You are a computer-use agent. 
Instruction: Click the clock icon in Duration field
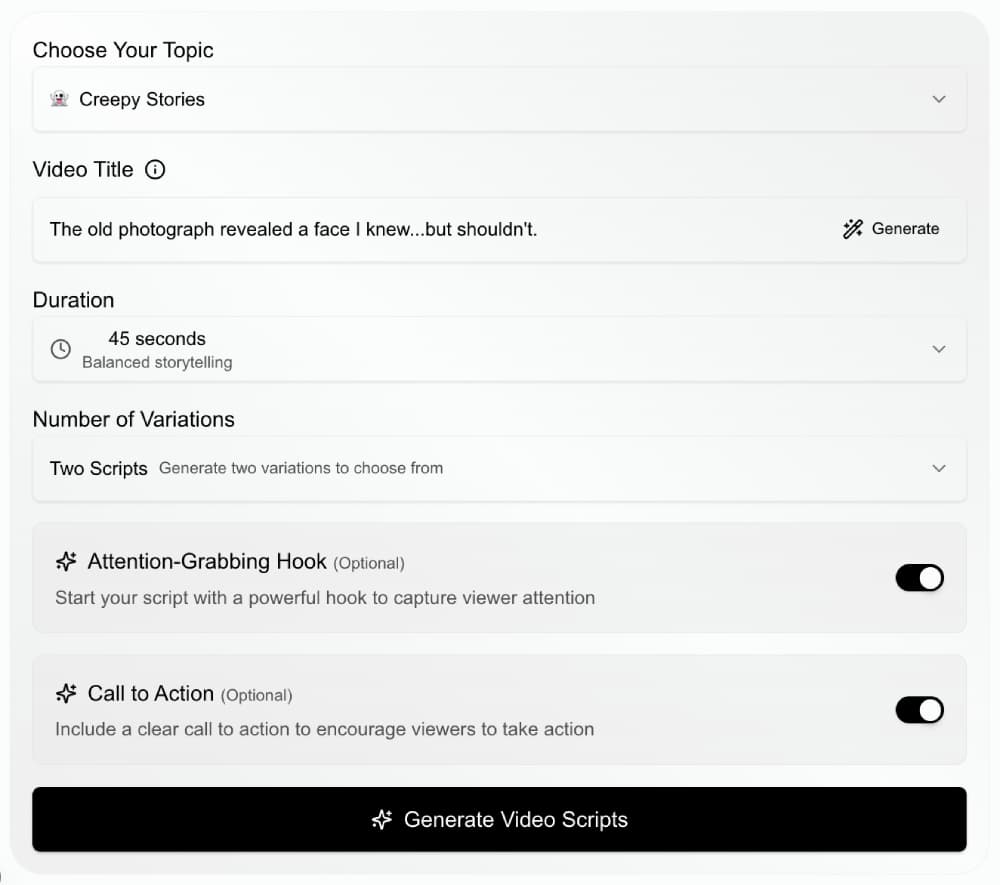point(61,349)
